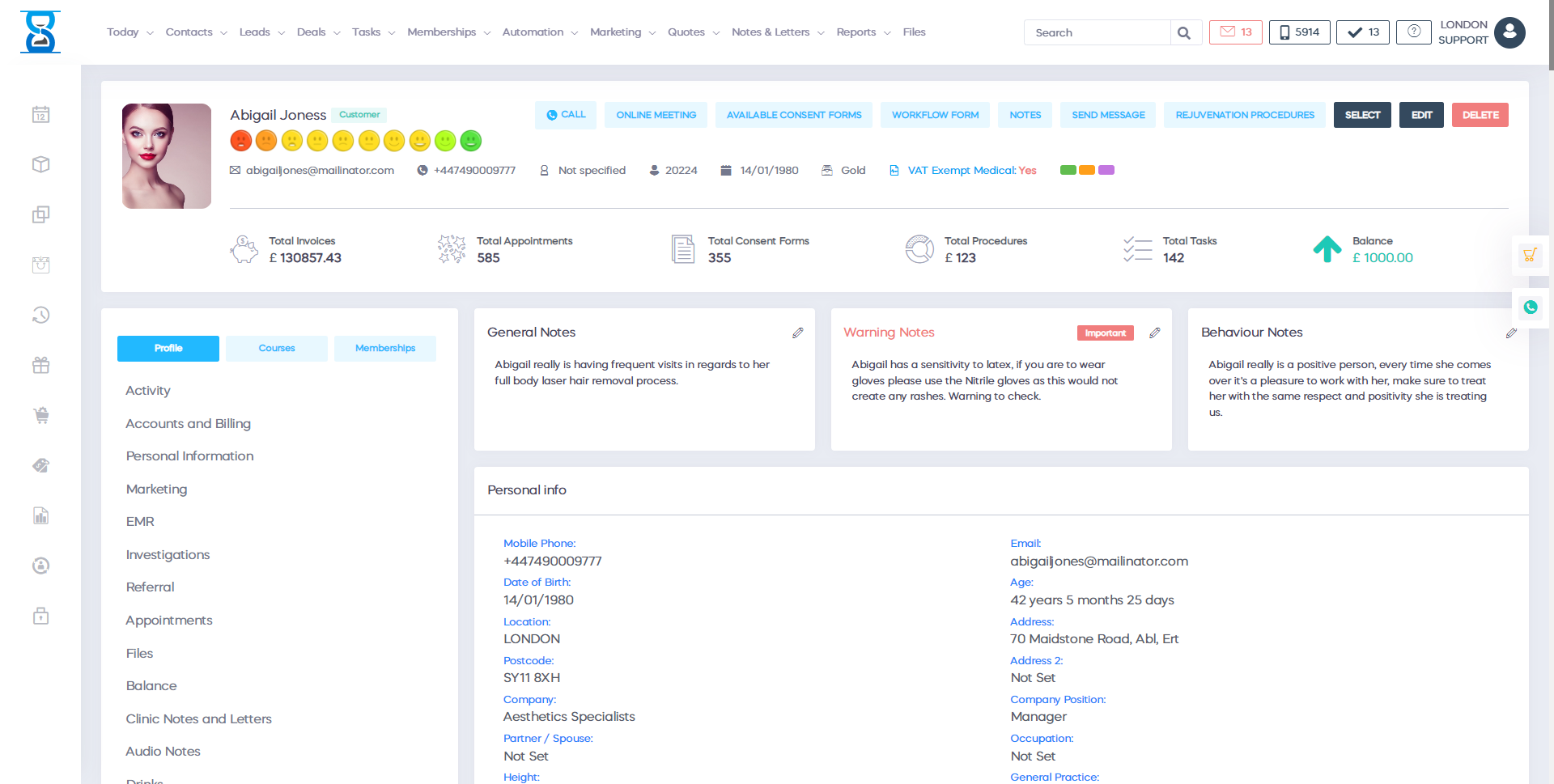Edit Warning Notes with pencil icon
This screenshot has width=1554, height=784.
(x=1155, y=333)
